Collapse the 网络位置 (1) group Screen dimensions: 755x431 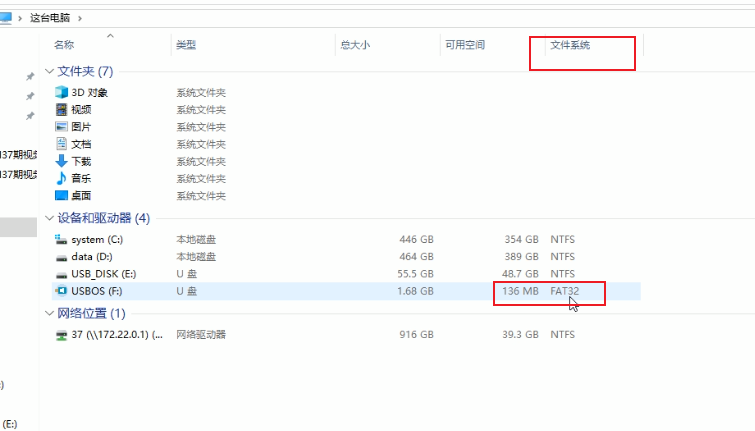click(49, 314)
